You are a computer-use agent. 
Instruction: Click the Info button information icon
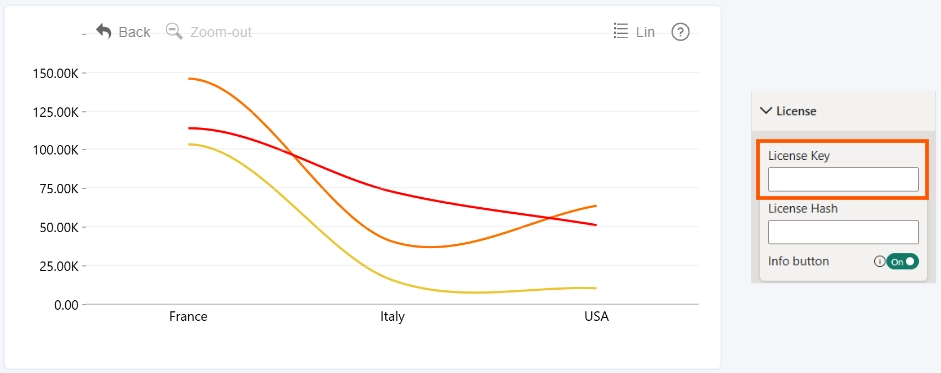[879, 261]
